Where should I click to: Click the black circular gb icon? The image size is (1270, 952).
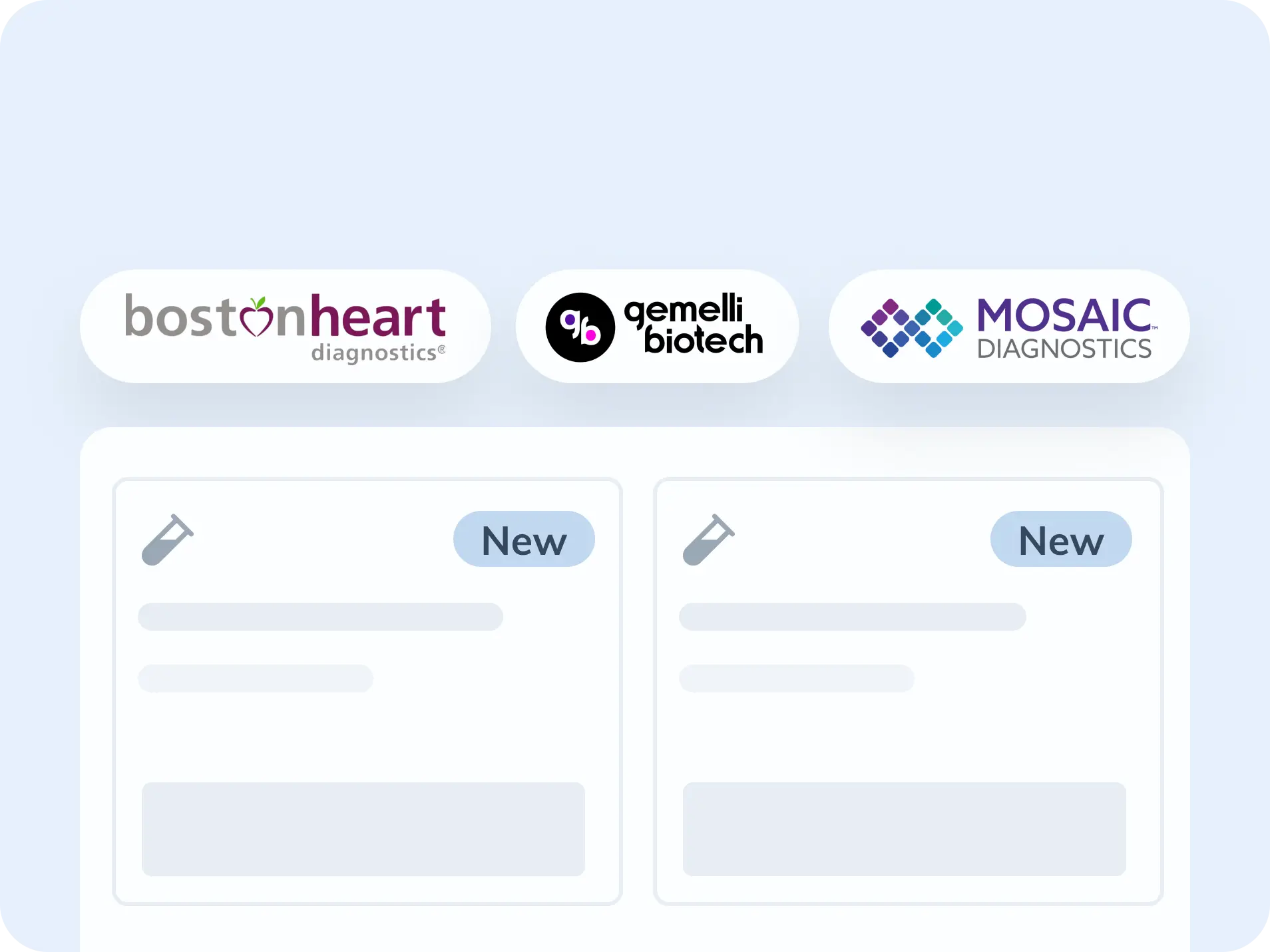pyautogui.click(x=580, y=327)
